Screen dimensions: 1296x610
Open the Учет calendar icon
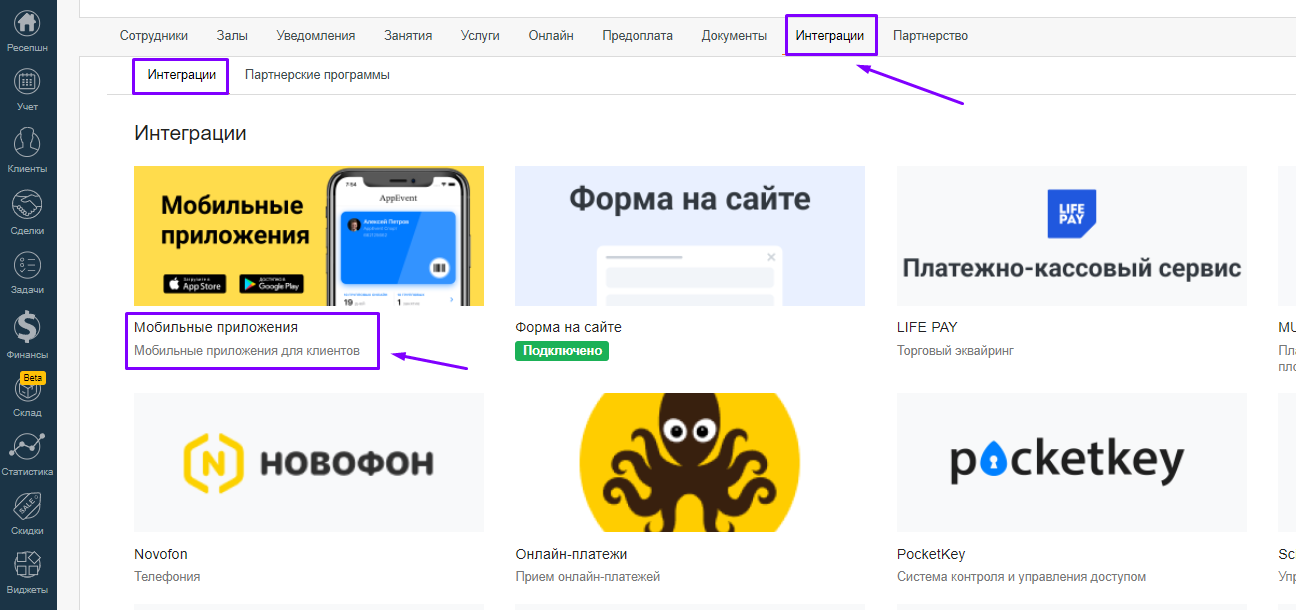click(28, 81)
